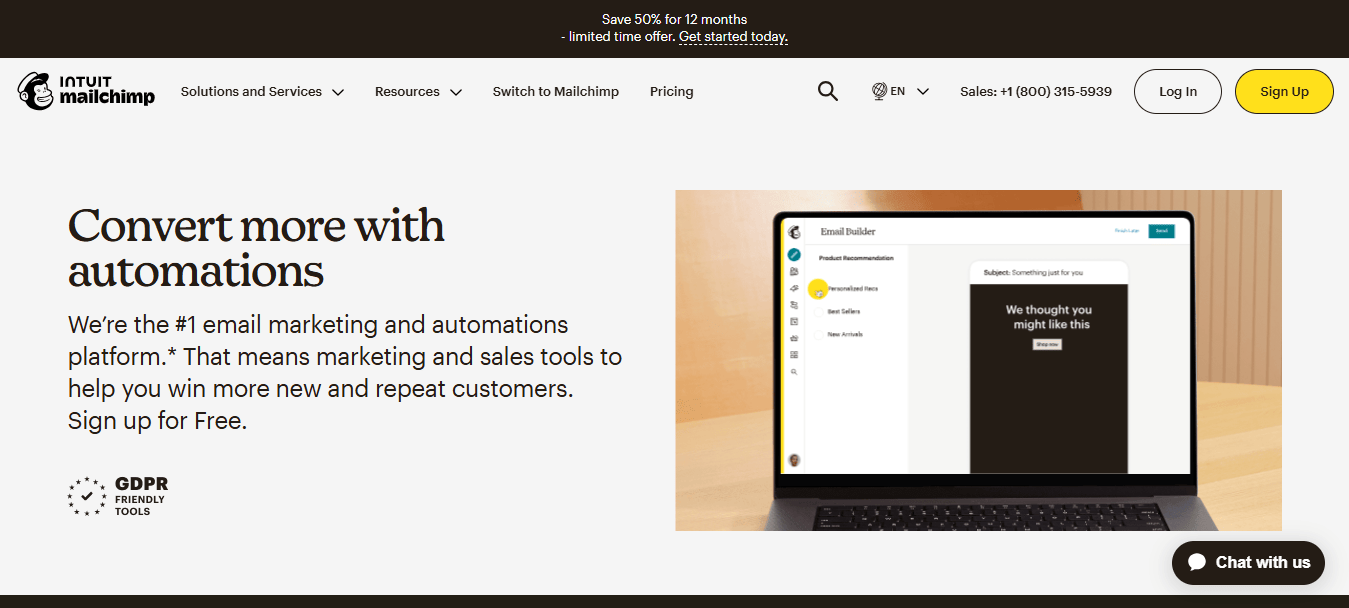
Task: Click the Intuit Mailchimp logo
Action: click(86, 91)
